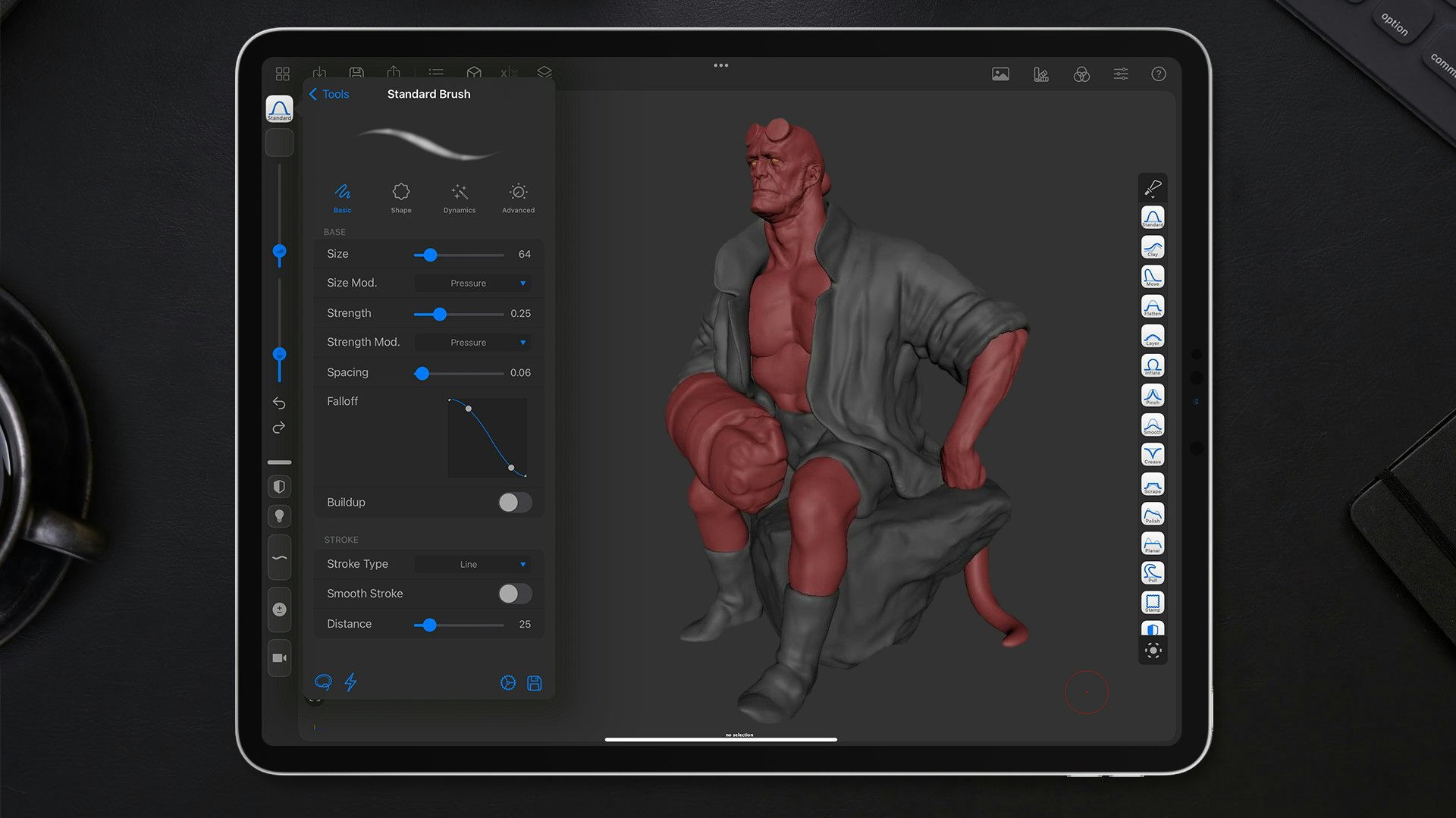The image size is (1456, 818).
Task: Select the Layer brush in right toolbar
Action: (x=1153, y=336)
